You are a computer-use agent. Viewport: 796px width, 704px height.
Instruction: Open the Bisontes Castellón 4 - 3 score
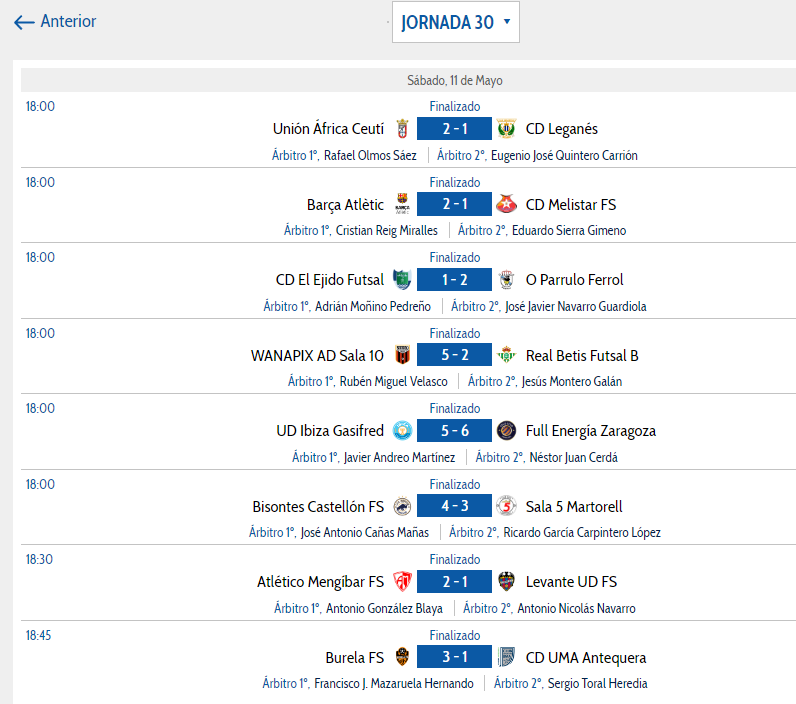point(455,506)
